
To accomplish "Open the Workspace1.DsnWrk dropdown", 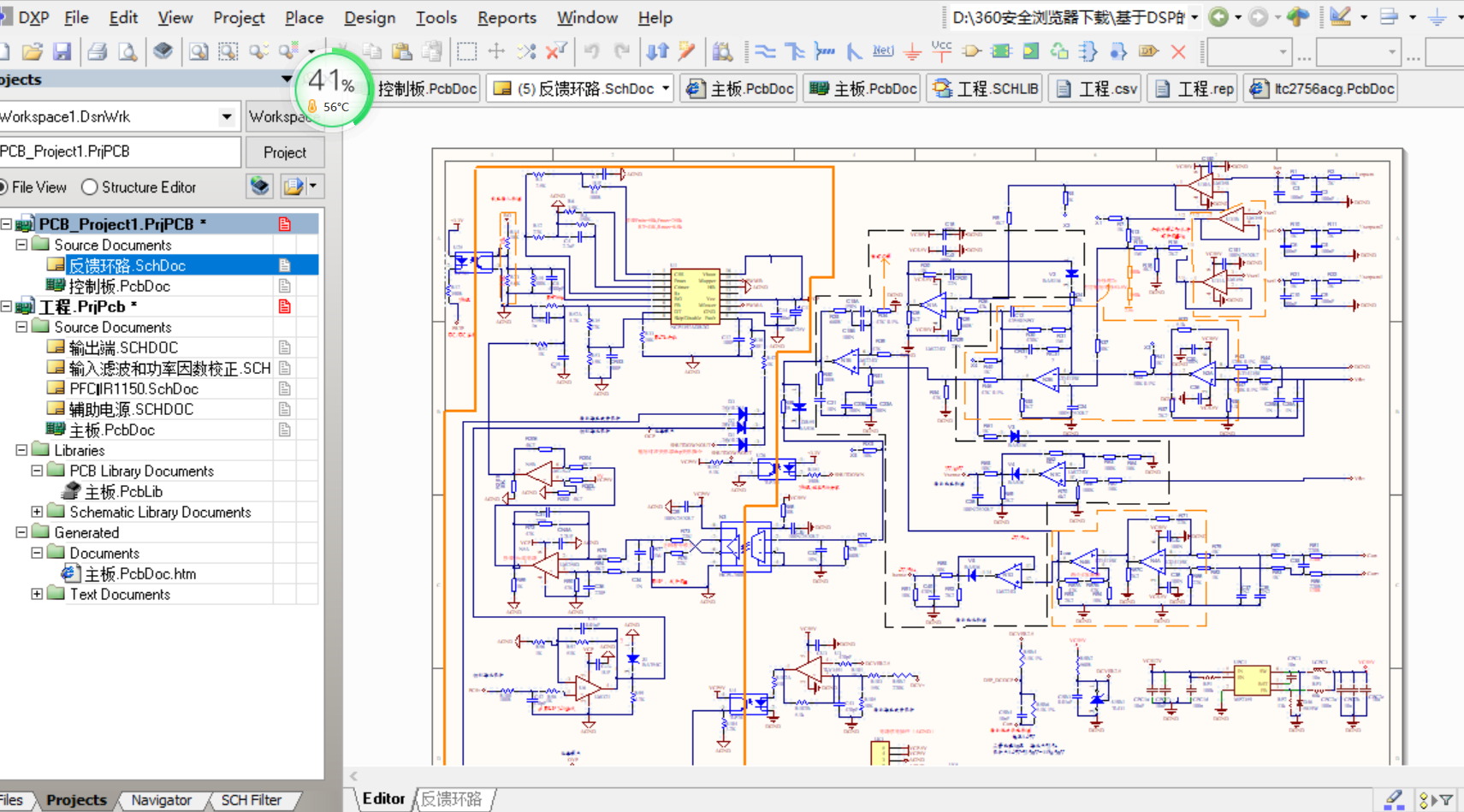I will [226, 116].
